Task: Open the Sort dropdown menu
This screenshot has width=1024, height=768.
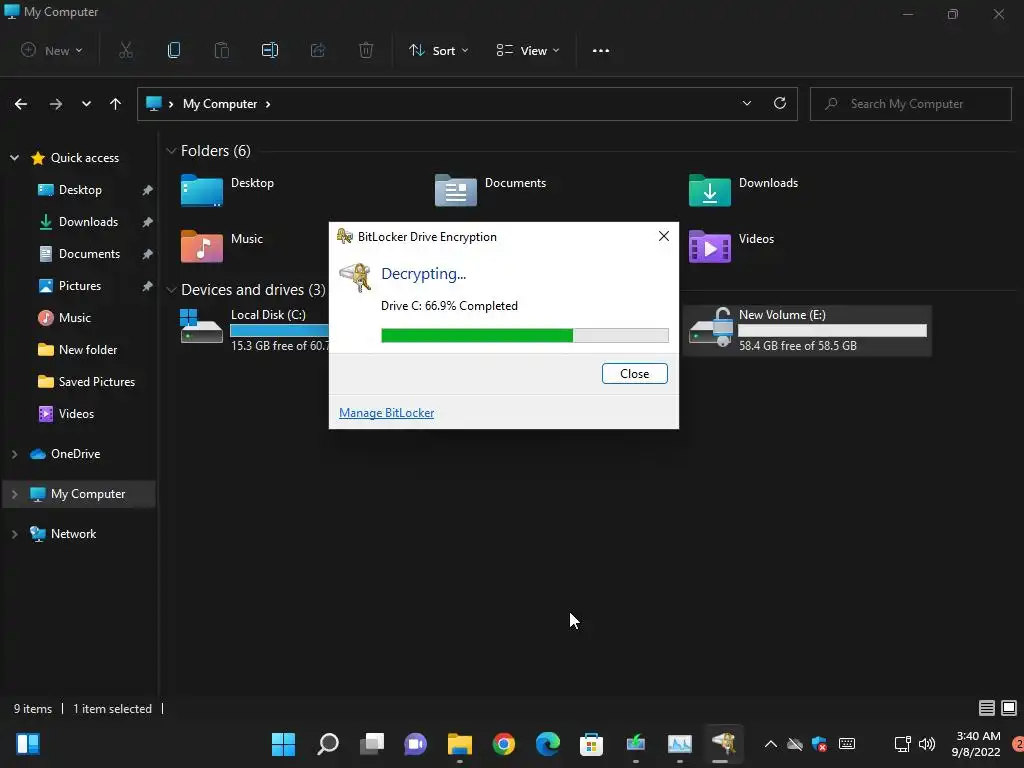Action: tap(438, 50)
